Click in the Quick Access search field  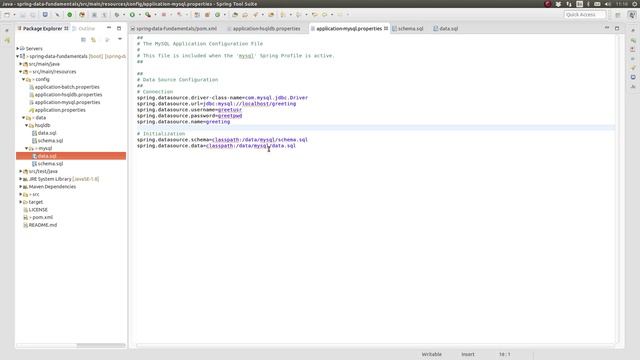point(584,15)
